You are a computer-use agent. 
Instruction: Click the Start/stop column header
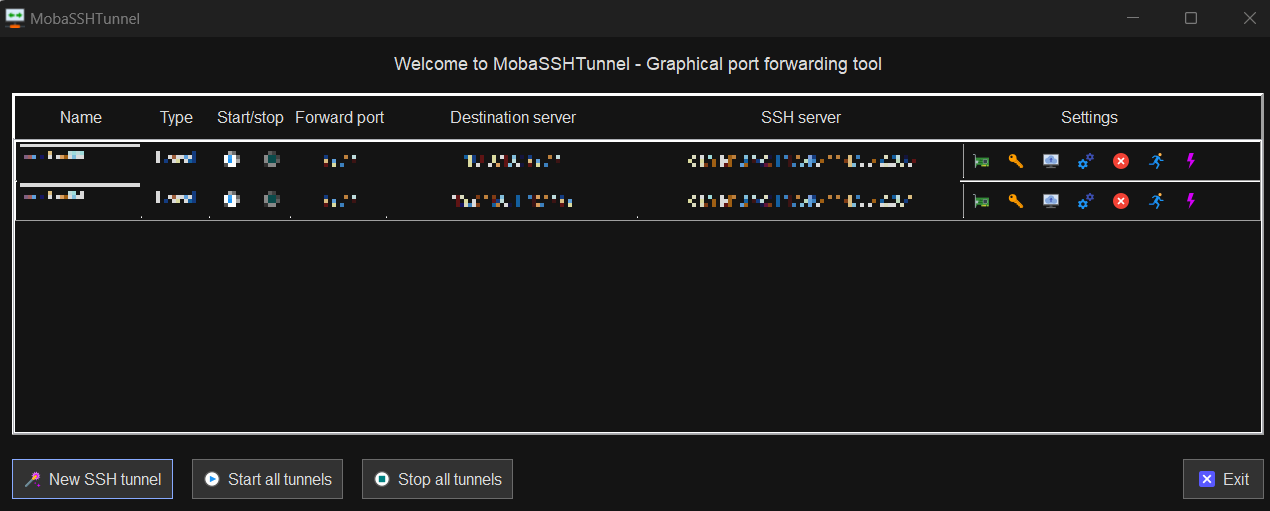250,117
